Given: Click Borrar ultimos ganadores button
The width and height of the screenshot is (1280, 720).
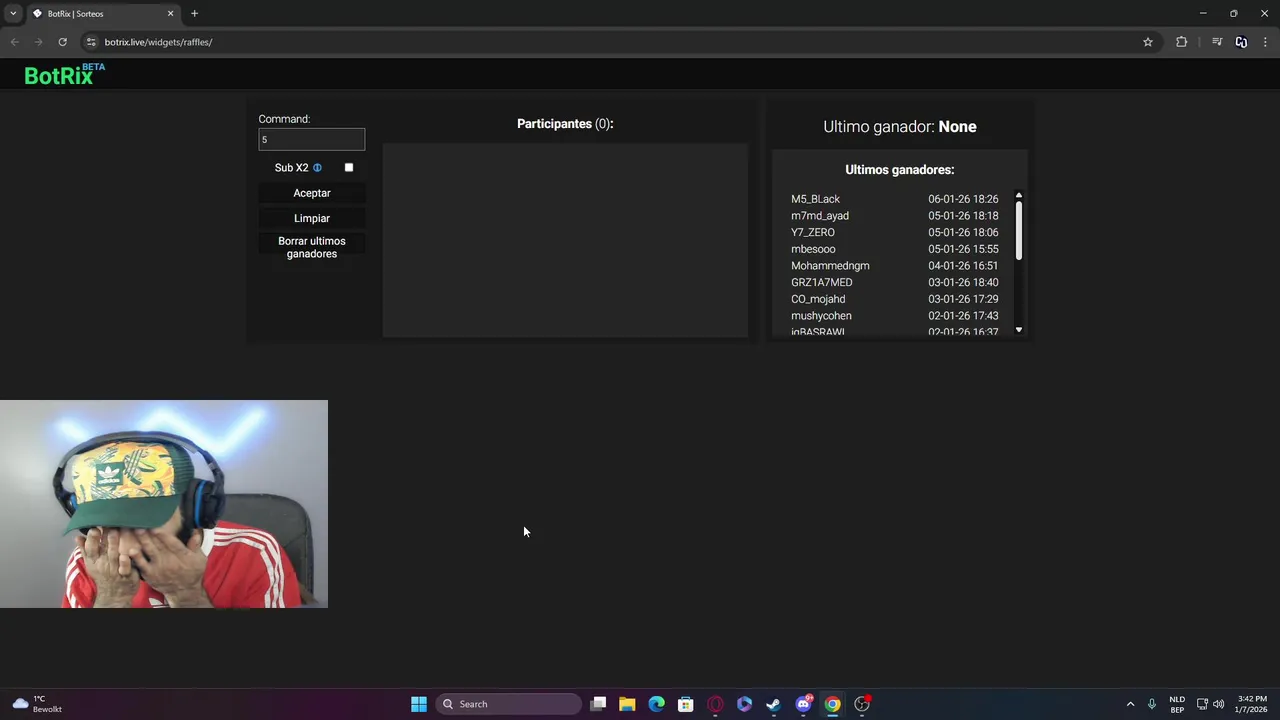Looking at the screenshot, I should click(312, 247).
